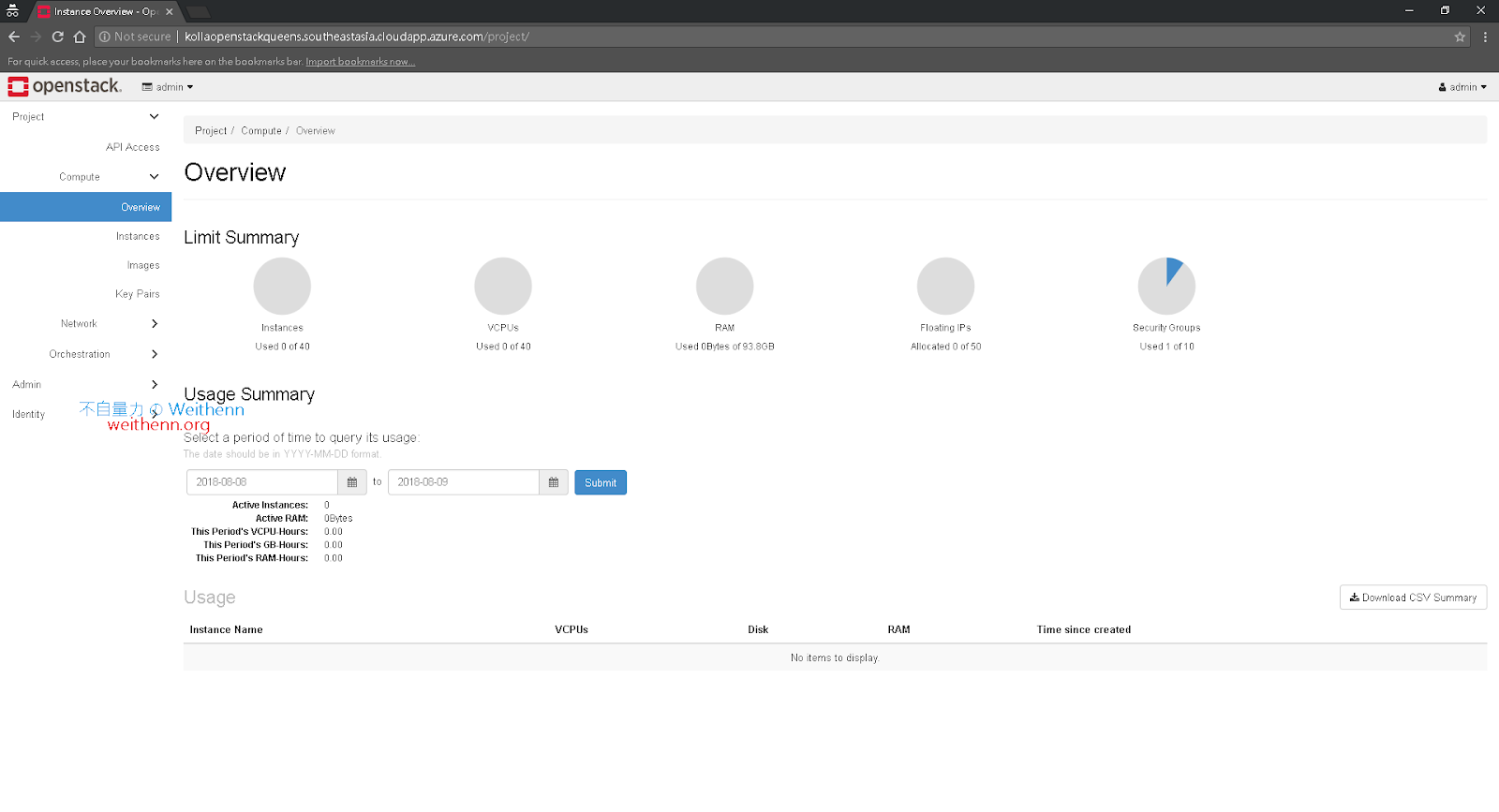Click the Not secure site info icon
Viewport: 1499px width, 812px height.
105,37
